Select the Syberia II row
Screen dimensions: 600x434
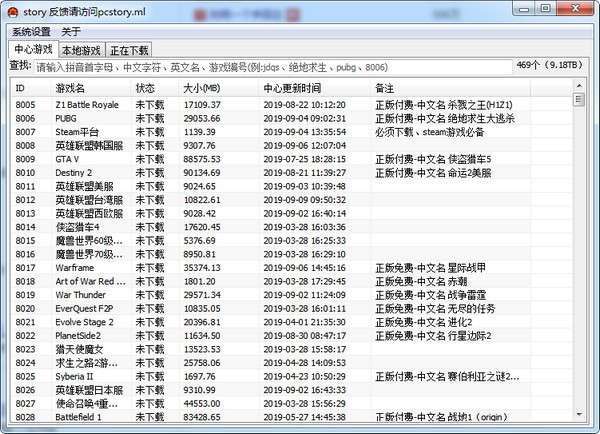291,377
